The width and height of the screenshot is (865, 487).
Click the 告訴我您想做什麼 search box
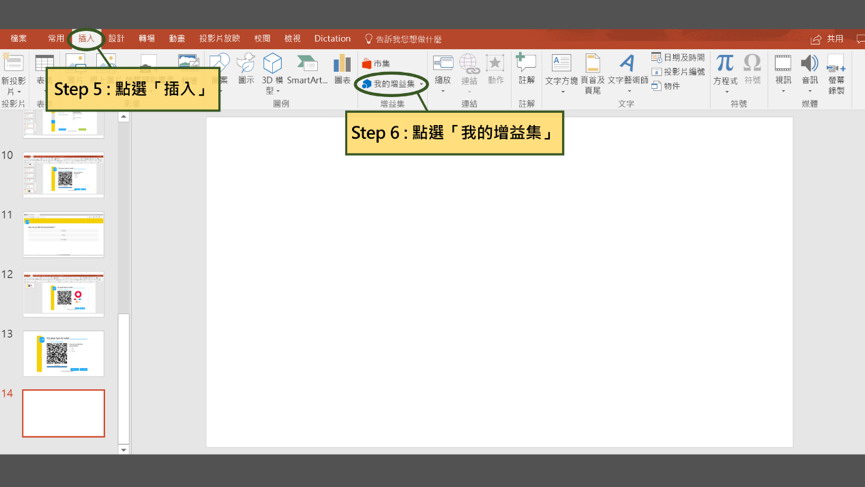pyautogui.click(x=409, y=39)
